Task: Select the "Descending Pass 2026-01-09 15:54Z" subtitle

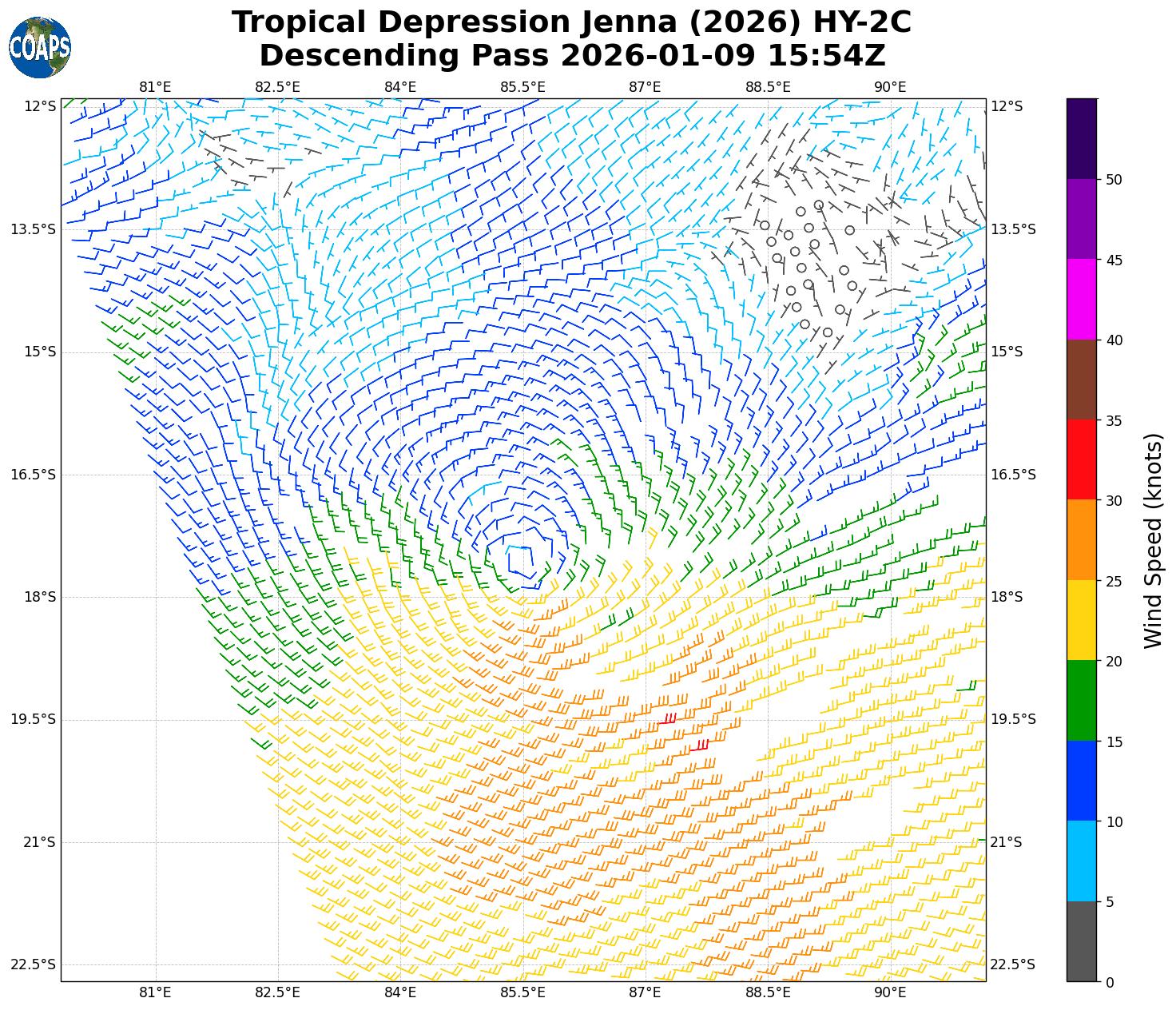Action: (x=571, y=56)
